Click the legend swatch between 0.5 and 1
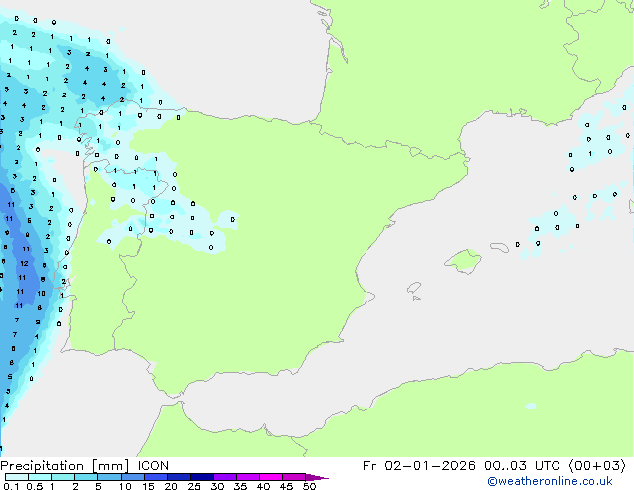634x490 pixels. (40, 477)
